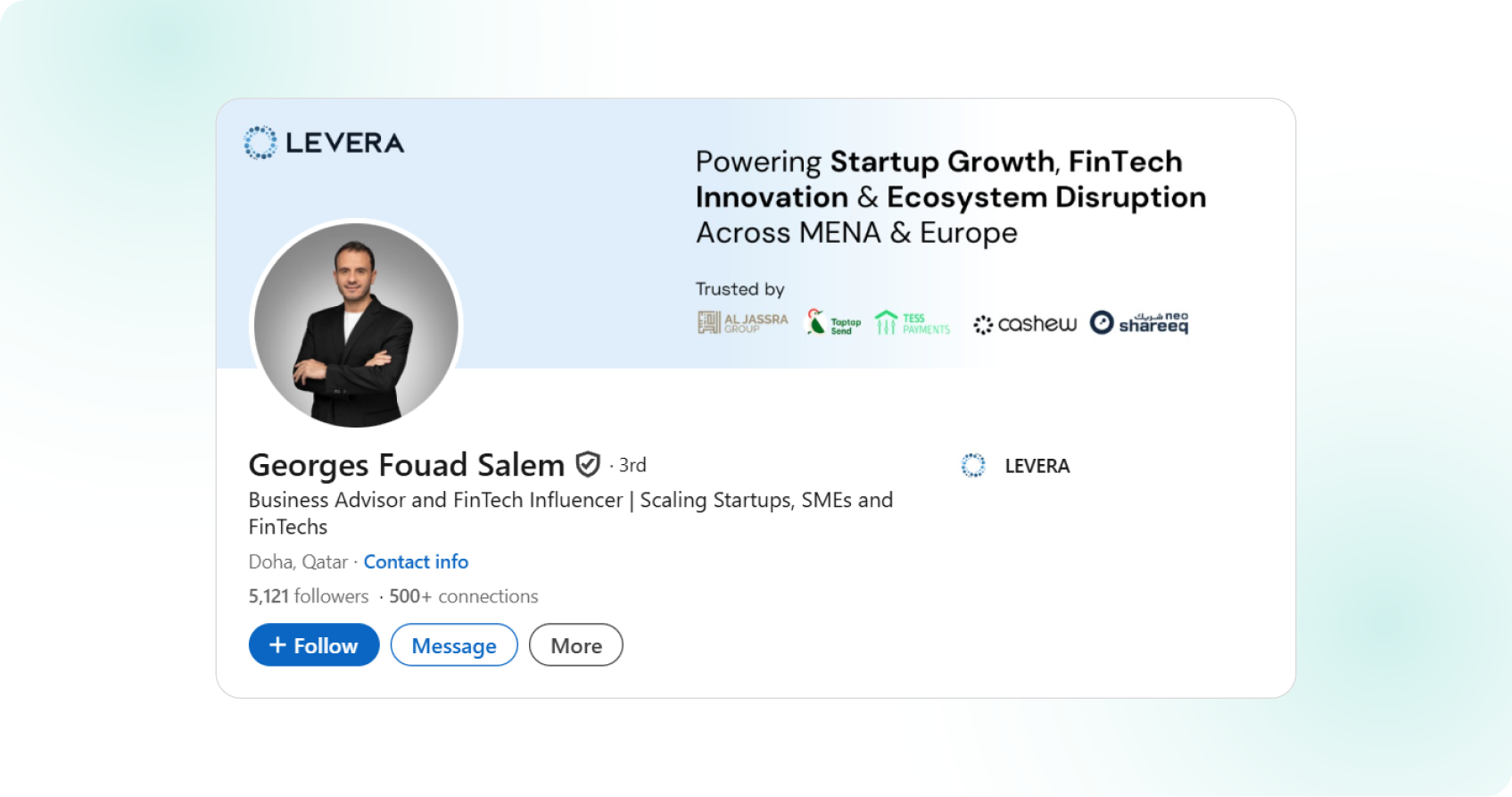Click the verified shield badge next to name
This screenshot has height=797, width=1512.
pyautogui.click(x=588, y=465)
